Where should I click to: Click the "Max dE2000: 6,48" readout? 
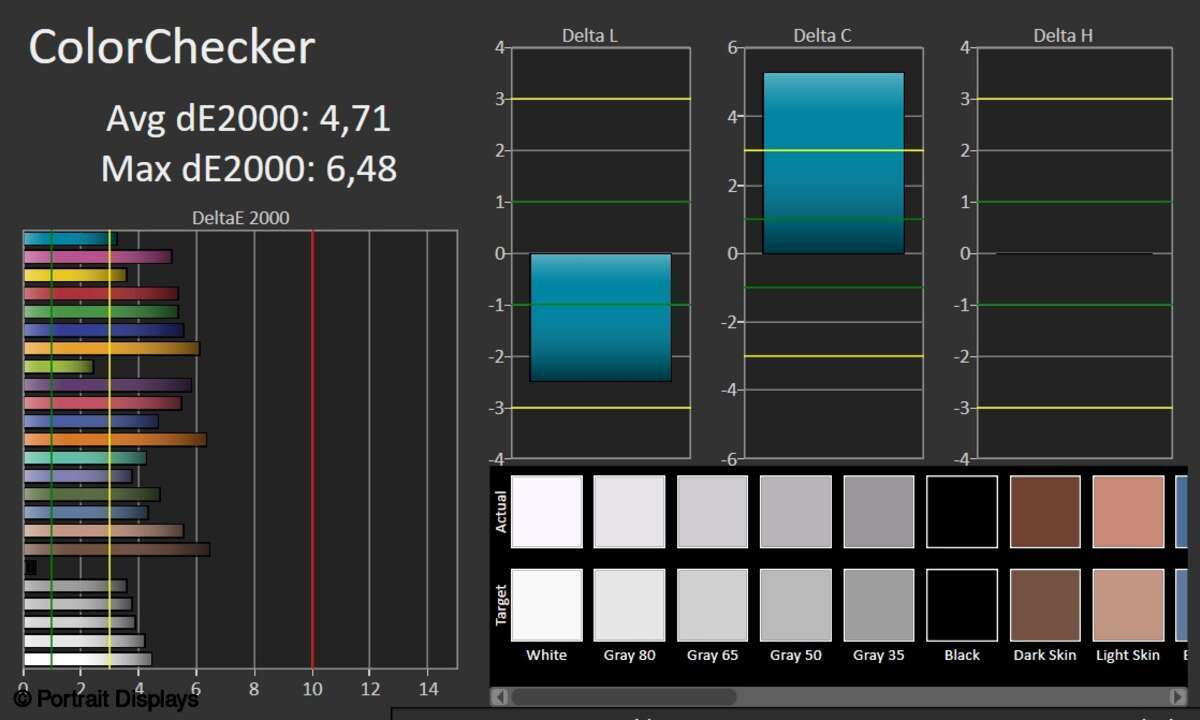tap(249, 169)
